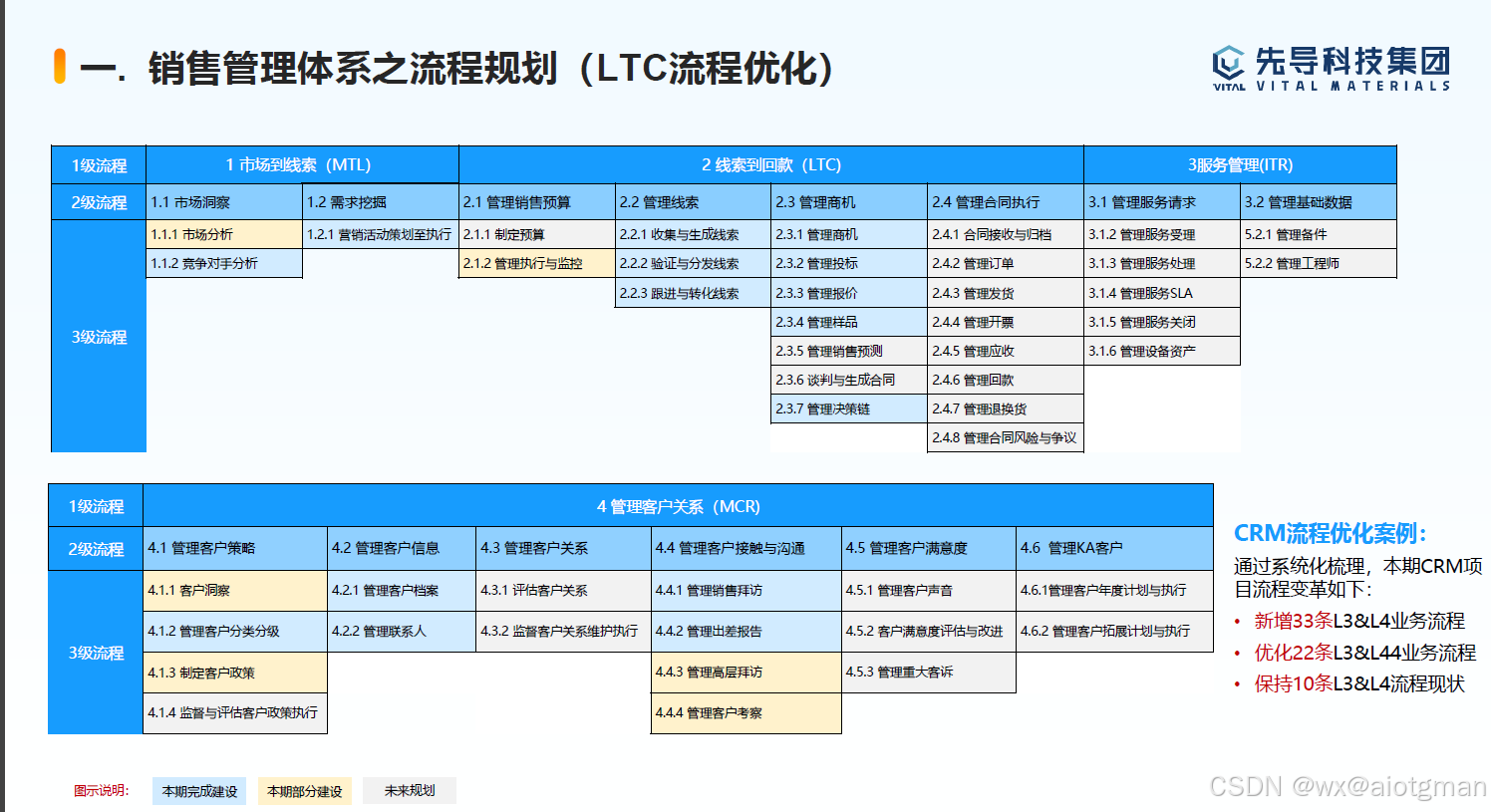Click 4.1.1 客户洞察 cell

pyautogui.click(x=235, y=590)
